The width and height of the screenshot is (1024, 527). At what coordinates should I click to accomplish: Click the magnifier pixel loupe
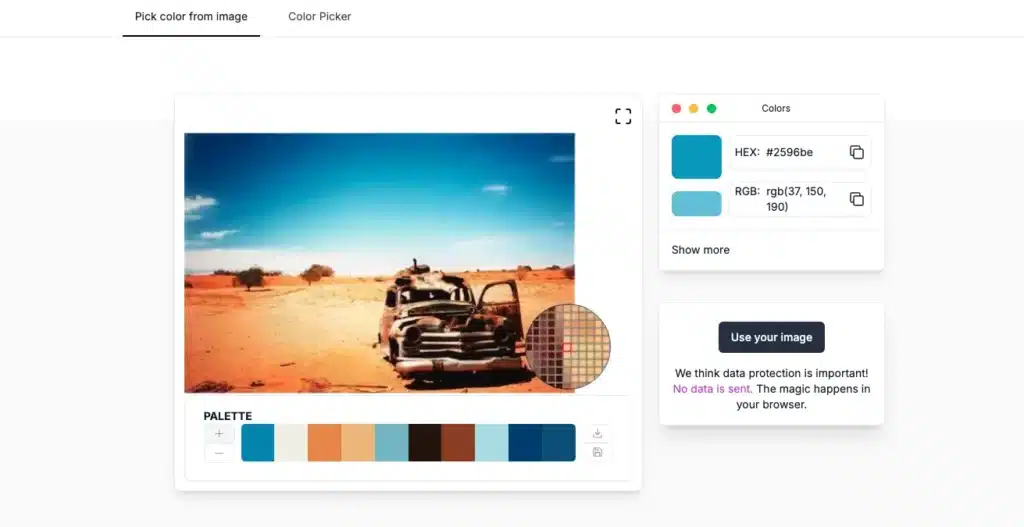click(568, 347)
